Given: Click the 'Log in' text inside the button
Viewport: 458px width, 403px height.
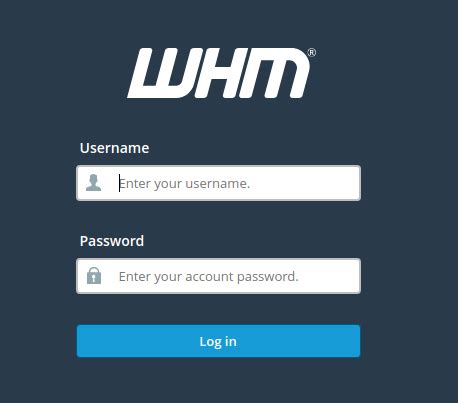Looking at the screenshot, I should [x=218, y=342].
